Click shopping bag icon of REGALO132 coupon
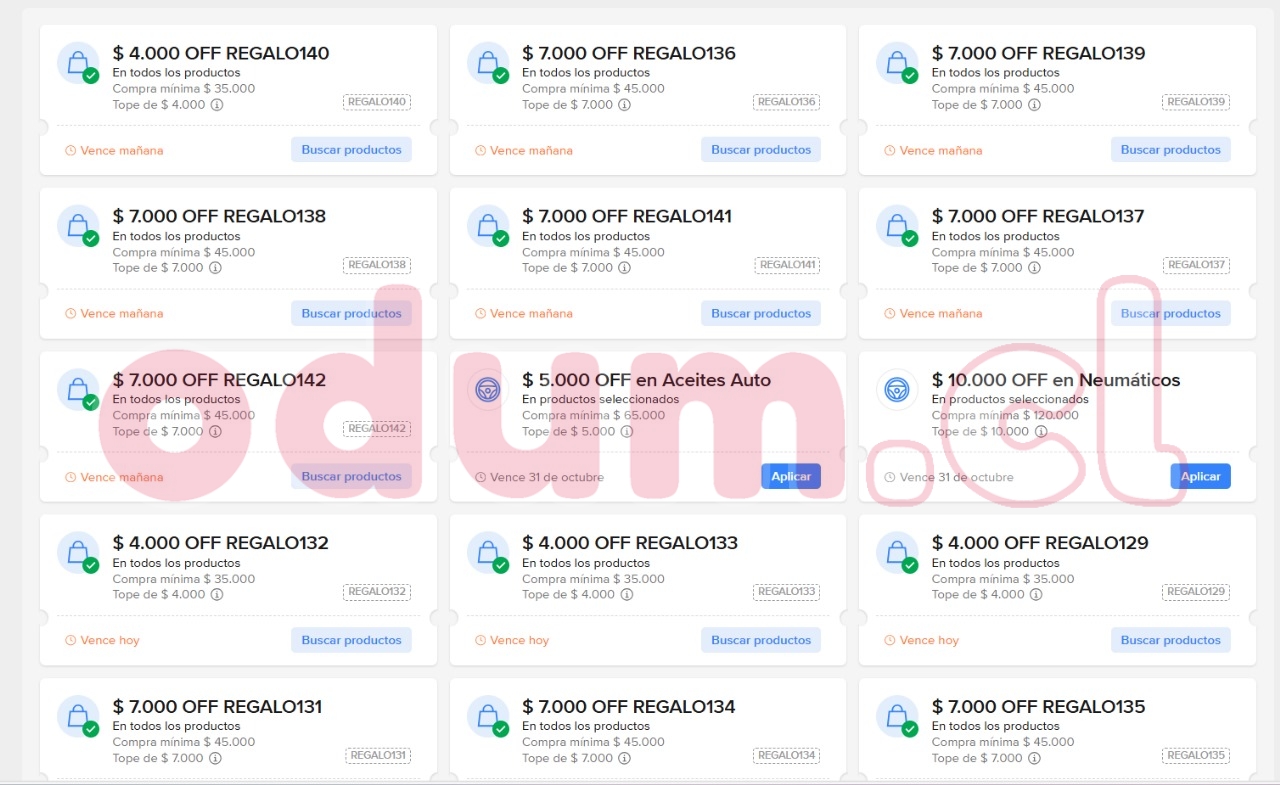1280x785 pixels. tap(77, 553)
